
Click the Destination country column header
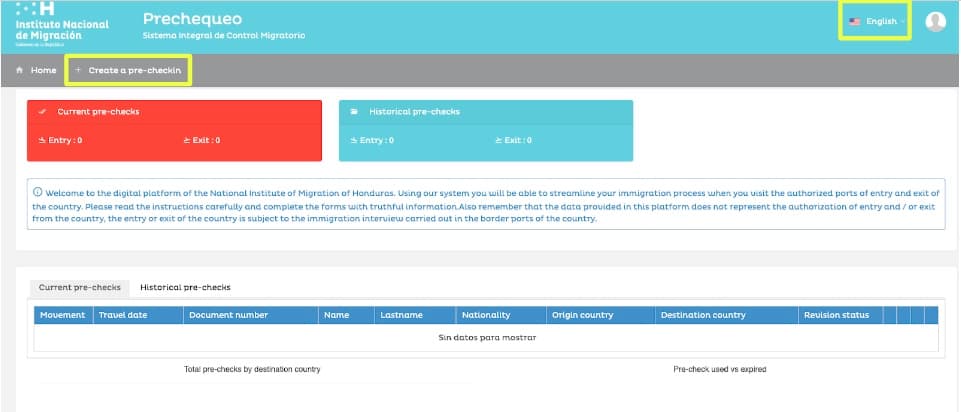point(703,315)
